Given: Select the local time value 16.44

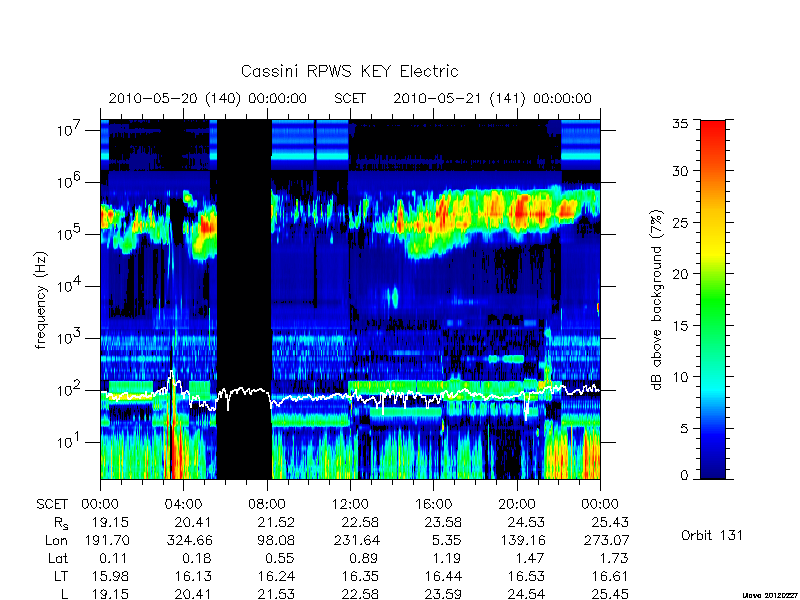Looking at the screenshot, I should [x=443, y=577].
